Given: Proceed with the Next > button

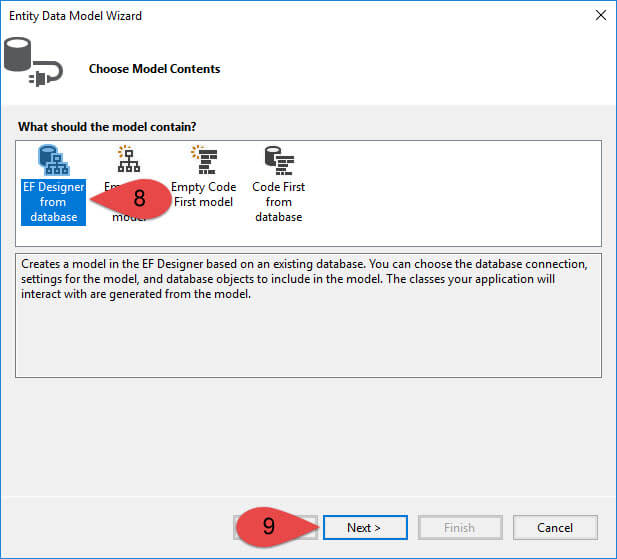Looking at the screenshot, I should tap(364, 527).
